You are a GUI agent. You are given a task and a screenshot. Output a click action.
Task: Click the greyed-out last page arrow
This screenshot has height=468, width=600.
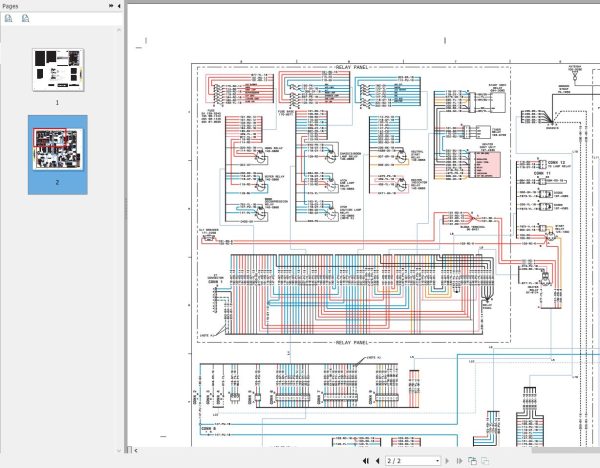460,461
